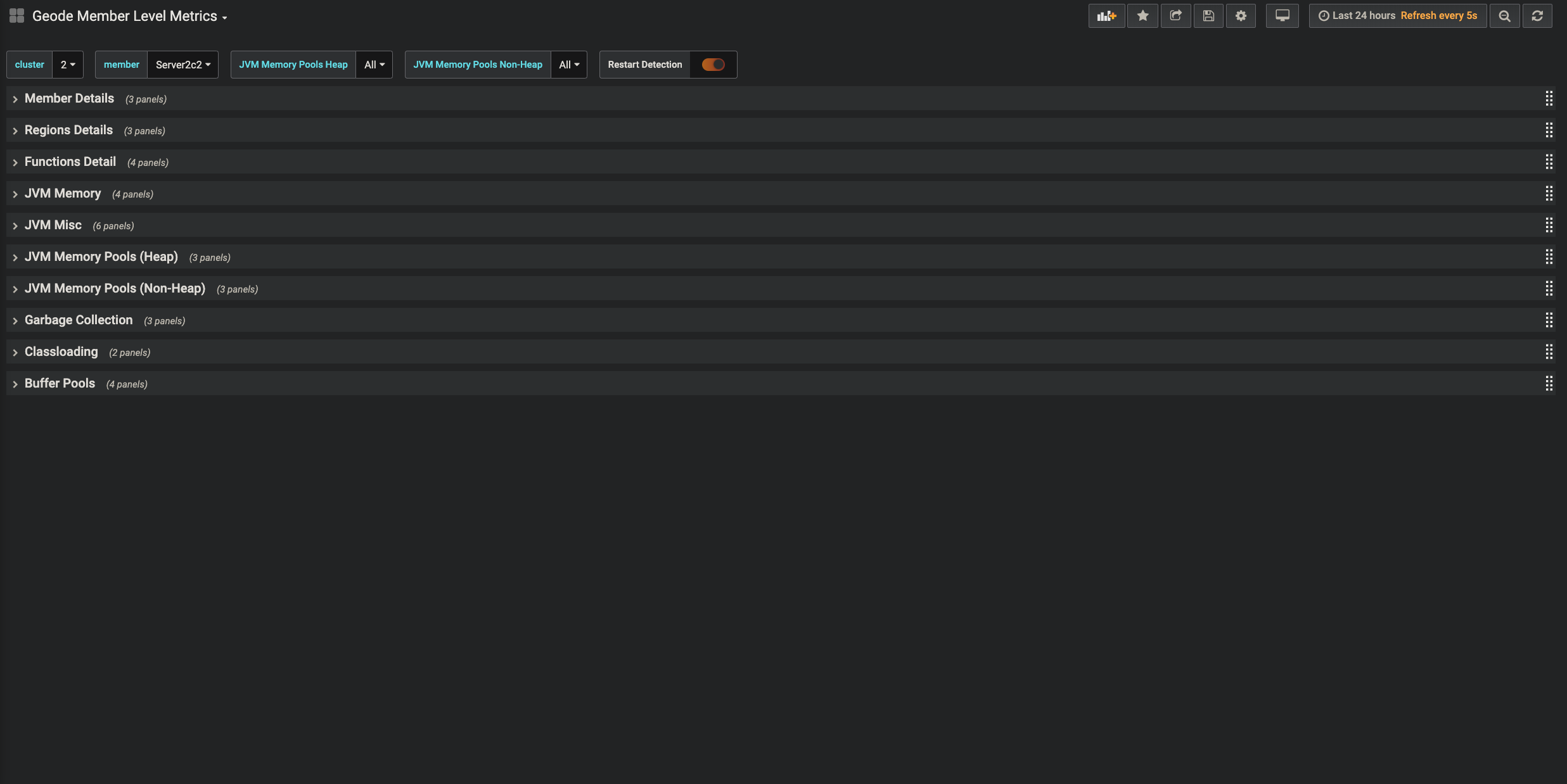The image size is (1567, 784).
Task: Zoom out time range magnifier
Action: pos(1504,16)
